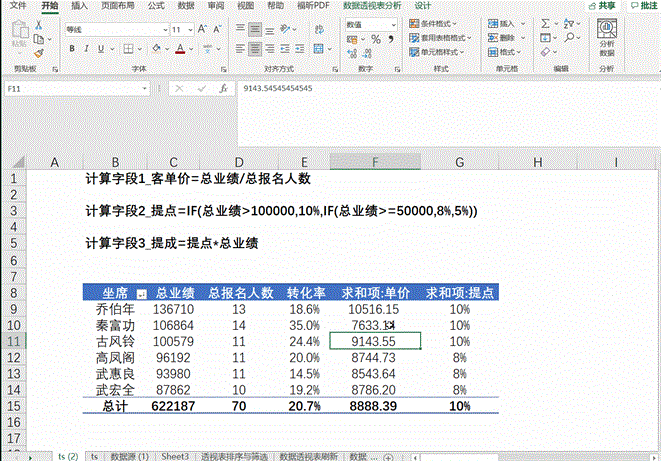This screenshot has width=661, height=461.
Task: Toggle underline formatting
Action: tap(98, 50)
